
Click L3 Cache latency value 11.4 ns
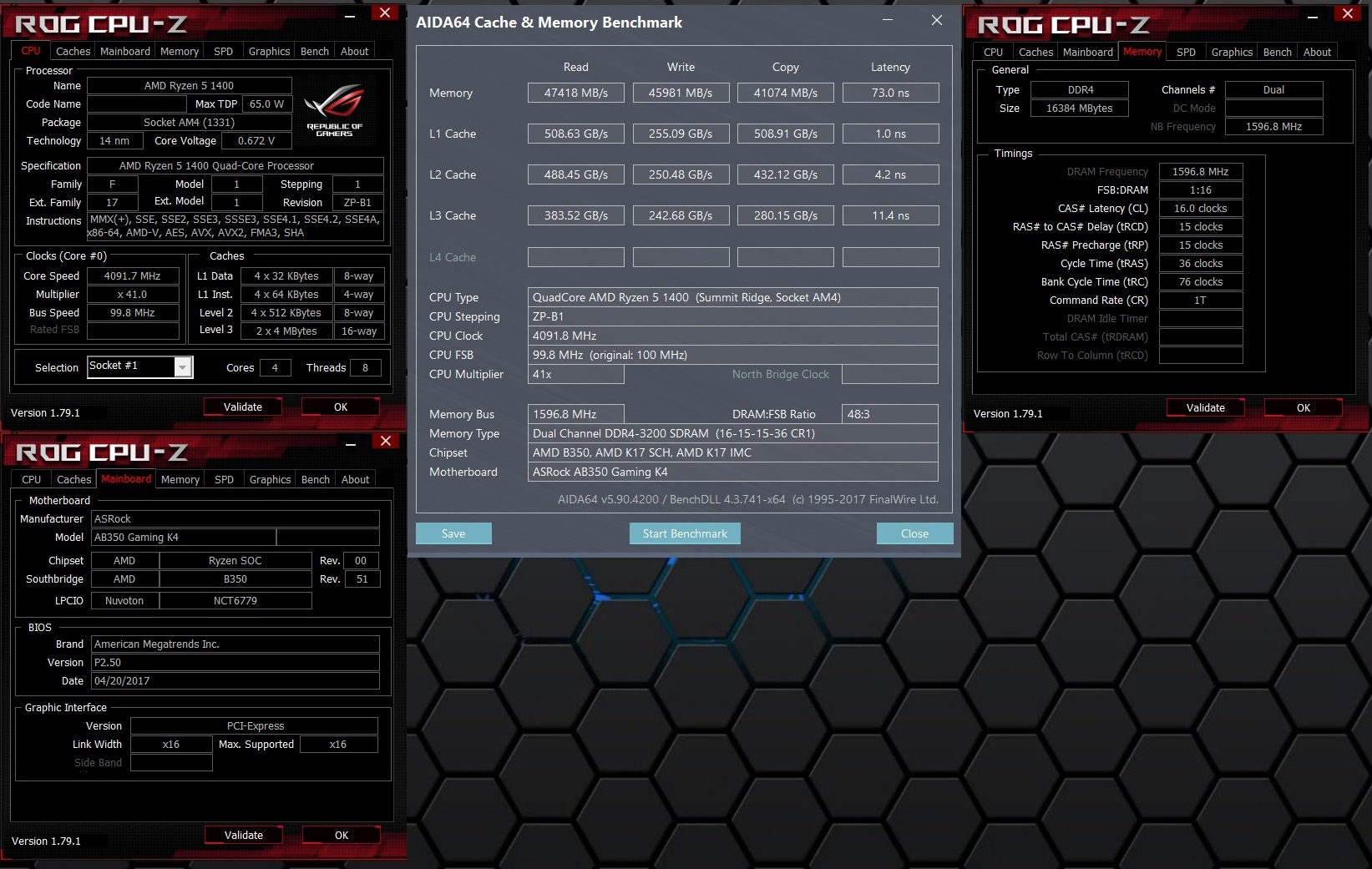point(891,215)
